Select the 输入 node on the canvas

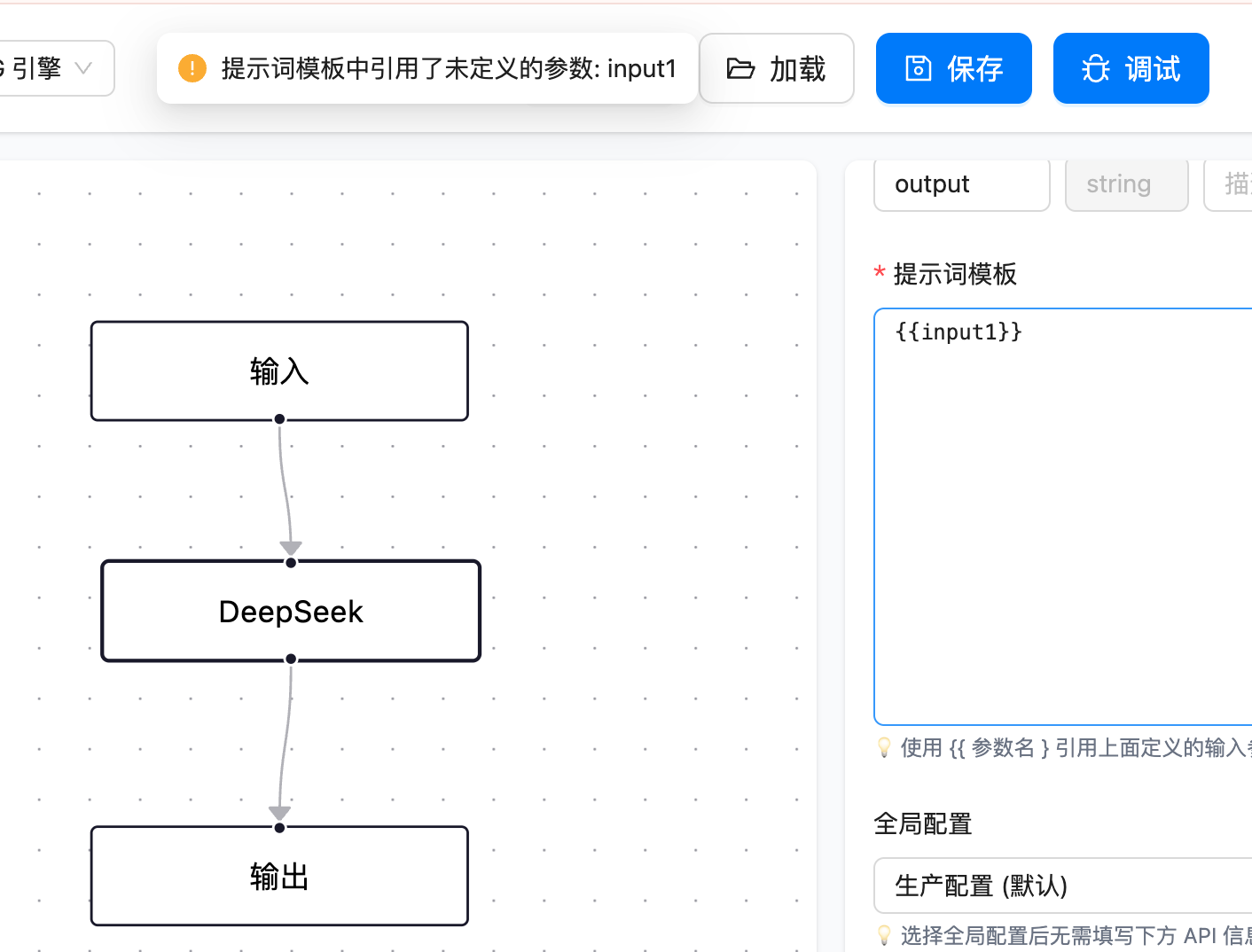(279, 371)
